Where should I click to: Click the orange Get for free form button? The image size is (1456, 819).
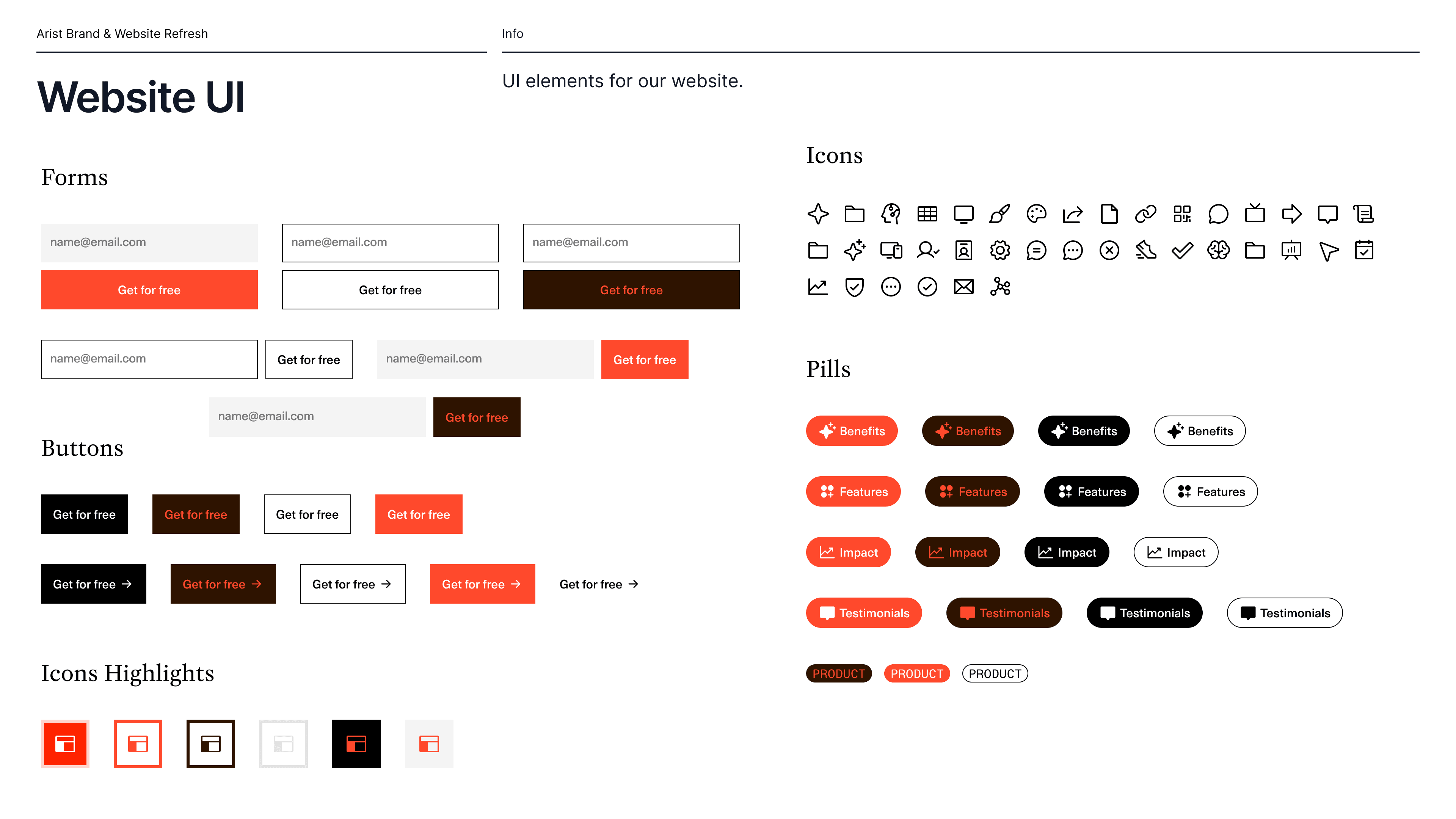(x=149, y=290)
